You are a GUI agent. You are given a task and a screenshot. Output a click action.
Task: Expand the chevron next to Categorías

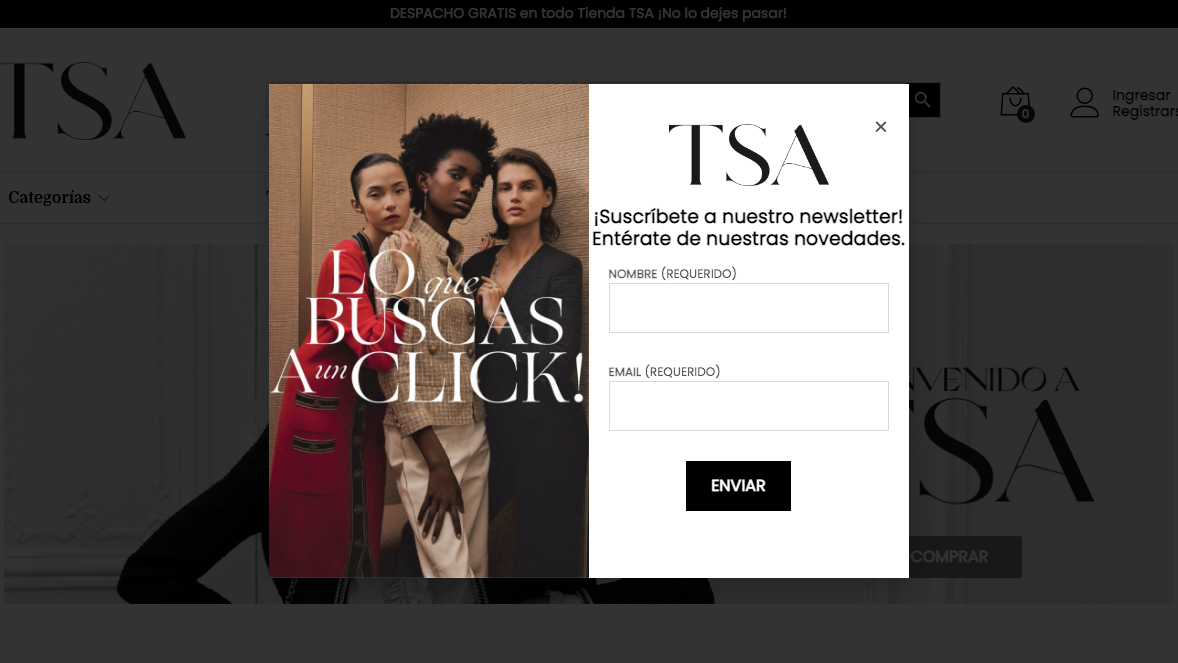click(104, 198)
